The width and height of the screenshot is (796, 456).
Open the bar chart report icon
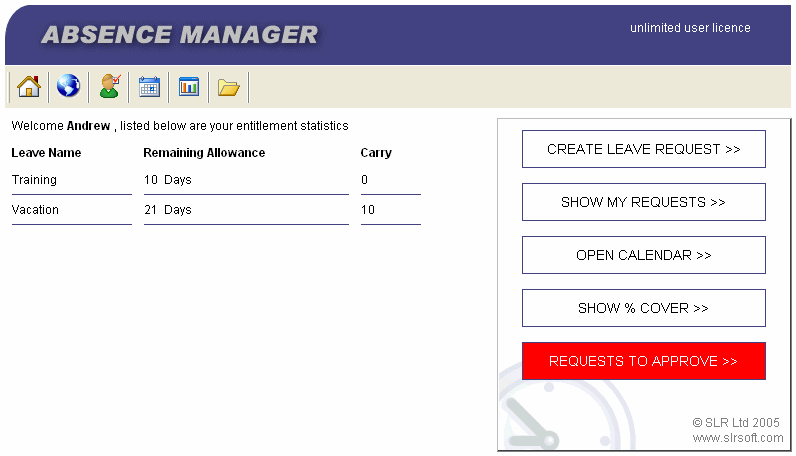click(x=189, y=87)
